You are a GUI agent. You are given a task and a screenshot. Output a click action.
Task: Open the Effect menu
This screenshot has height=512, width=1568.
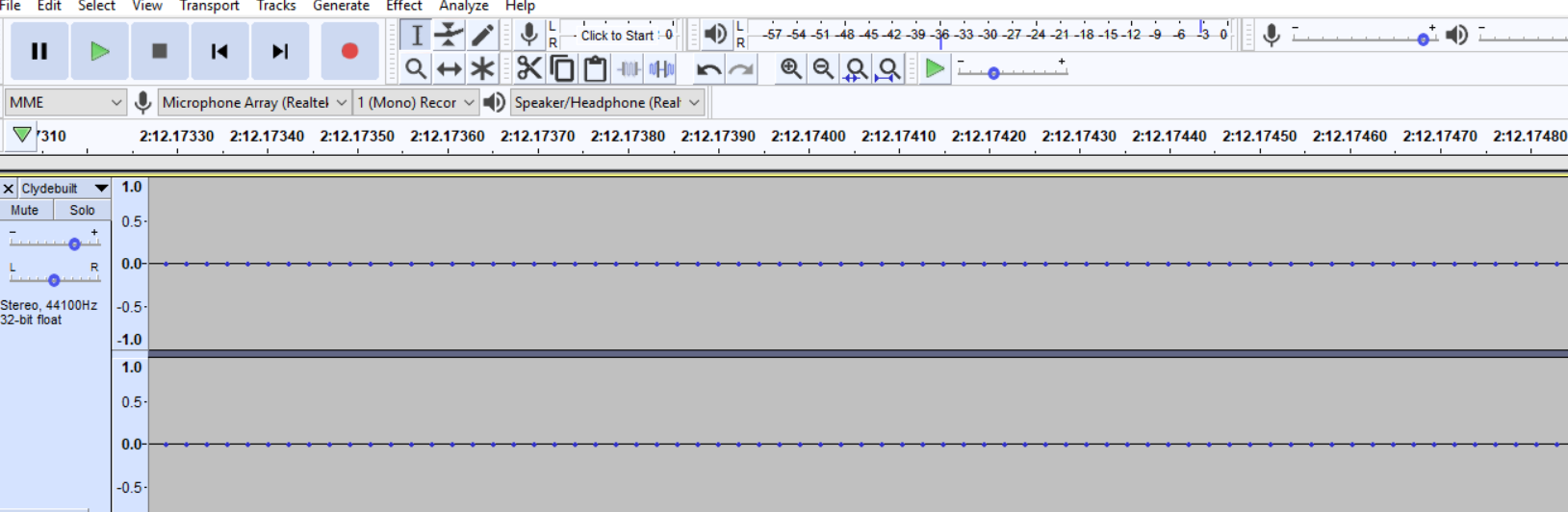pos(404,6)
